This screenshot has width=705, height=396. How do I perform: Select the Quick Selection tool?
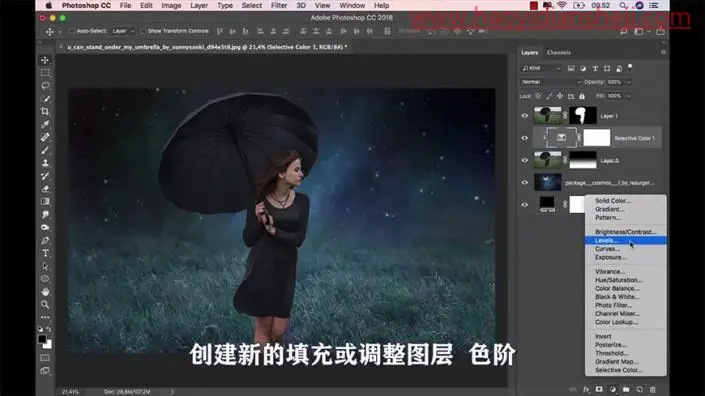point(45,98)
